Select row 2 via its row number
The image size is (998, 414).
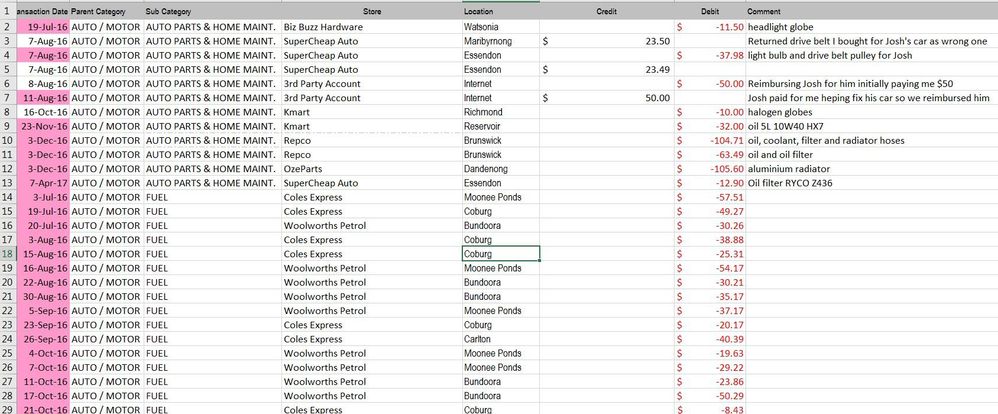[7, 27]
